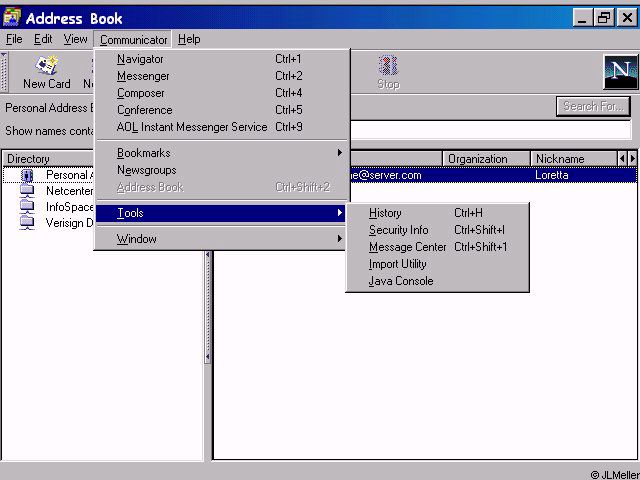The width and height of the screenshot is (640, 480).
Task: Select the Verisign directory icon
Action: coord(27,223)
